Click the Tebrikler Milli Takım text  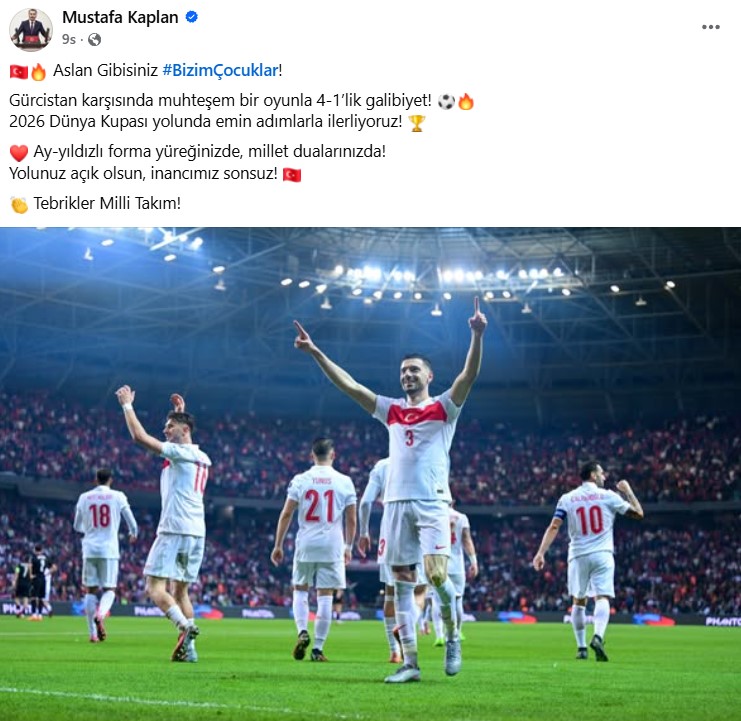click(107, 204)
